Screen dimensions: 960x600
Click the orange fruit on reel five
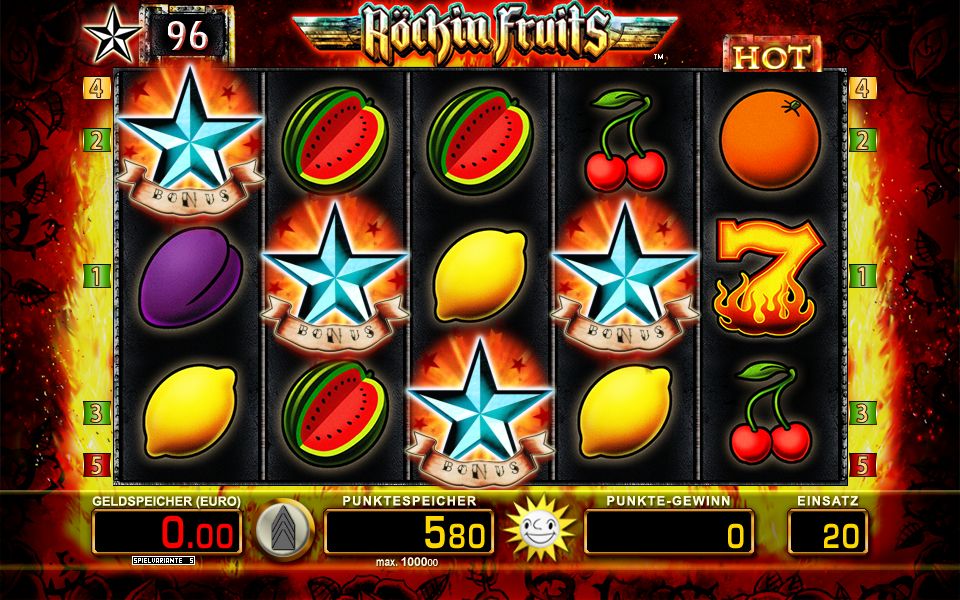(770, 140)
